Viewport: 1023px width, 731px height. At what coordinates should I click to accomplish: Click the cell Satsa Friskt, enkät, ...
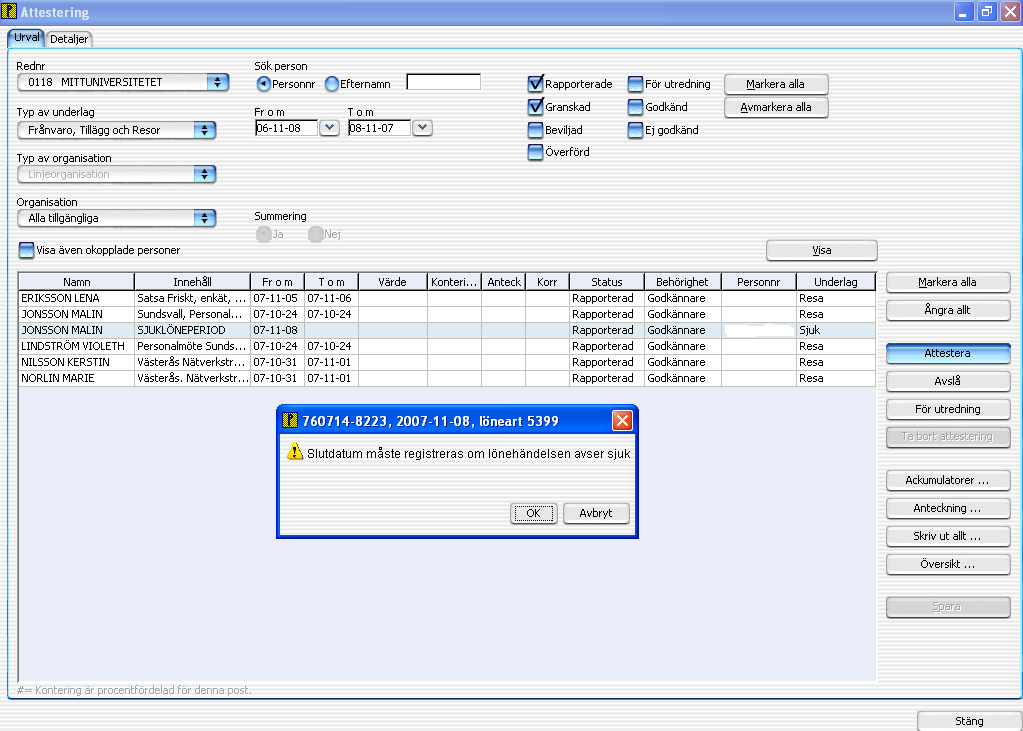pyautogui.click(x=192, y=298)
